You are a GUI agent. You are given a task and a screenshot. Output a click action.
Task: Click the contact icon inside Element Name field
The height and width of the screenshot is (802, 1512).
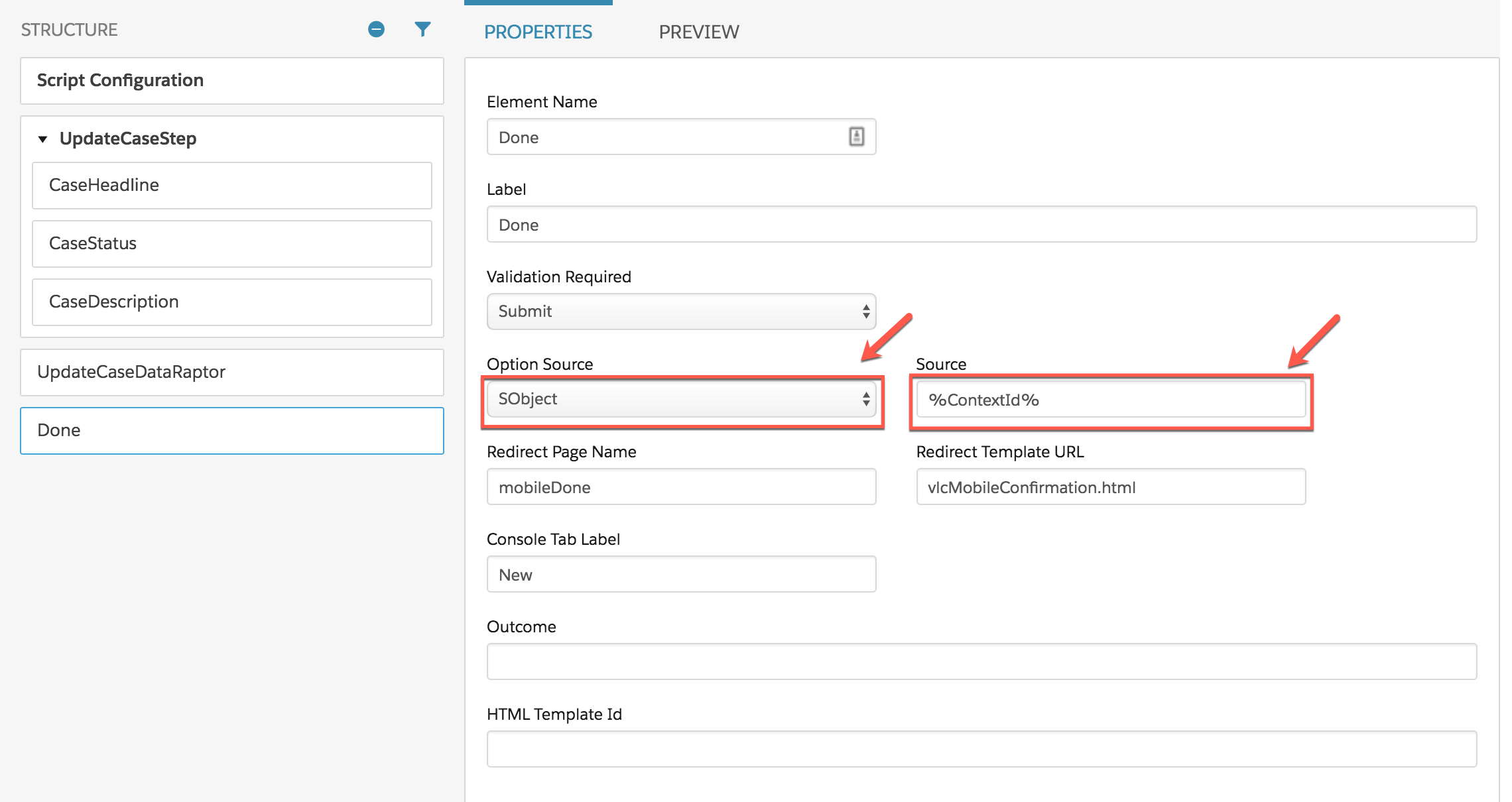pyautogui.click(x=856, y=137)
